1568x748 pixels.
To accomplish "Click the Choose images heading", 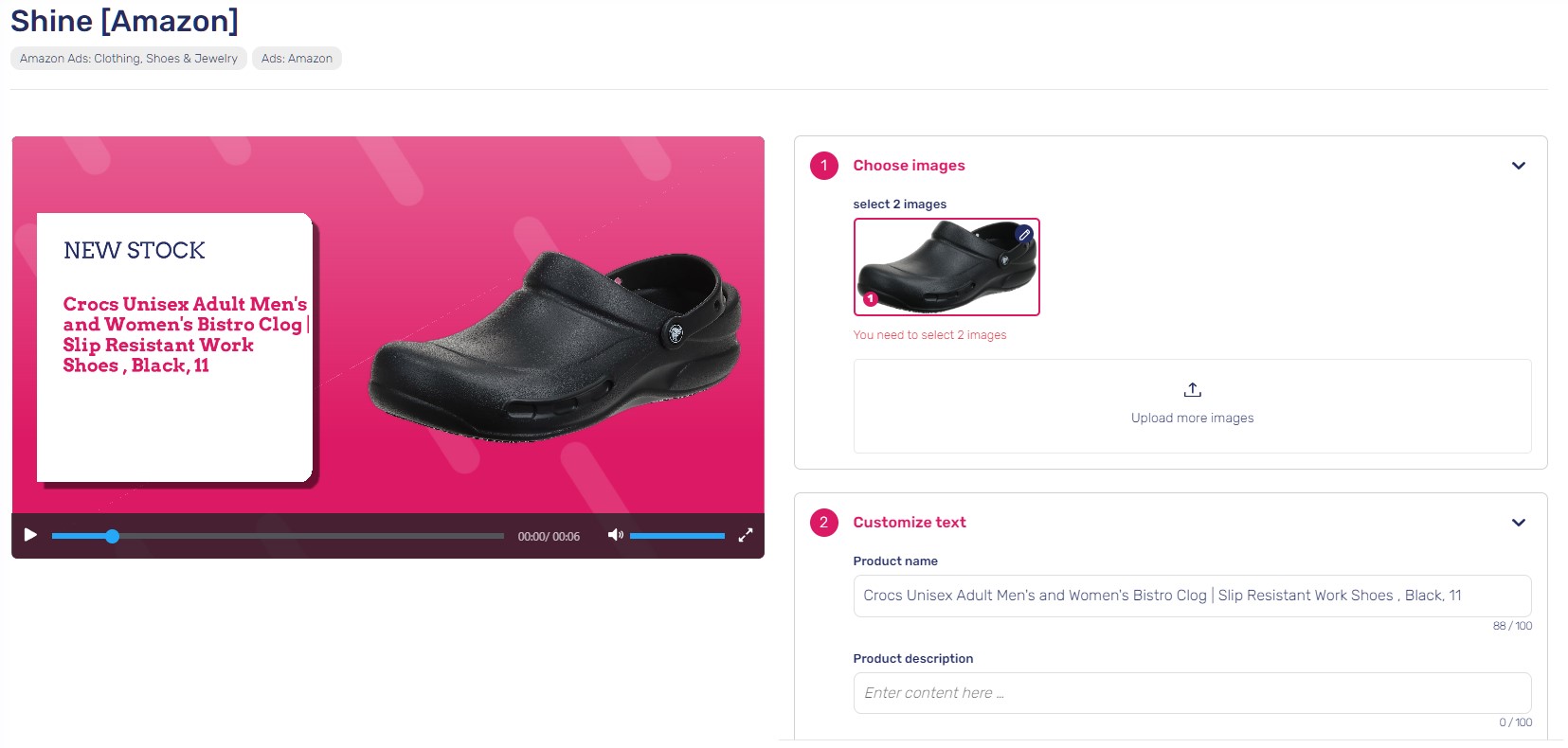I will (909, 166).
